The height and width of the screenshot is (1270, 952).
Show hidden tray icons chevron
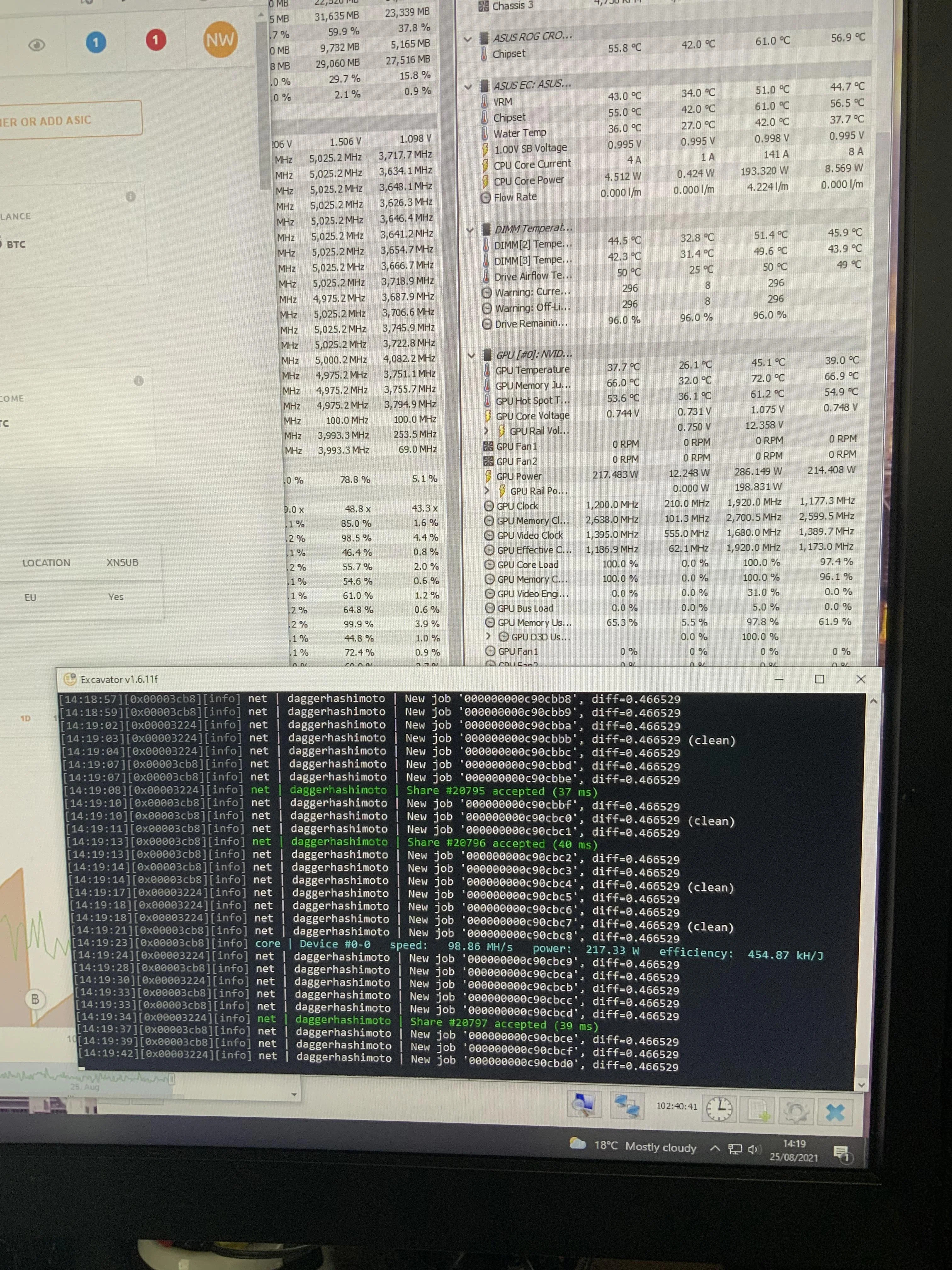(x=715, y=1148)
